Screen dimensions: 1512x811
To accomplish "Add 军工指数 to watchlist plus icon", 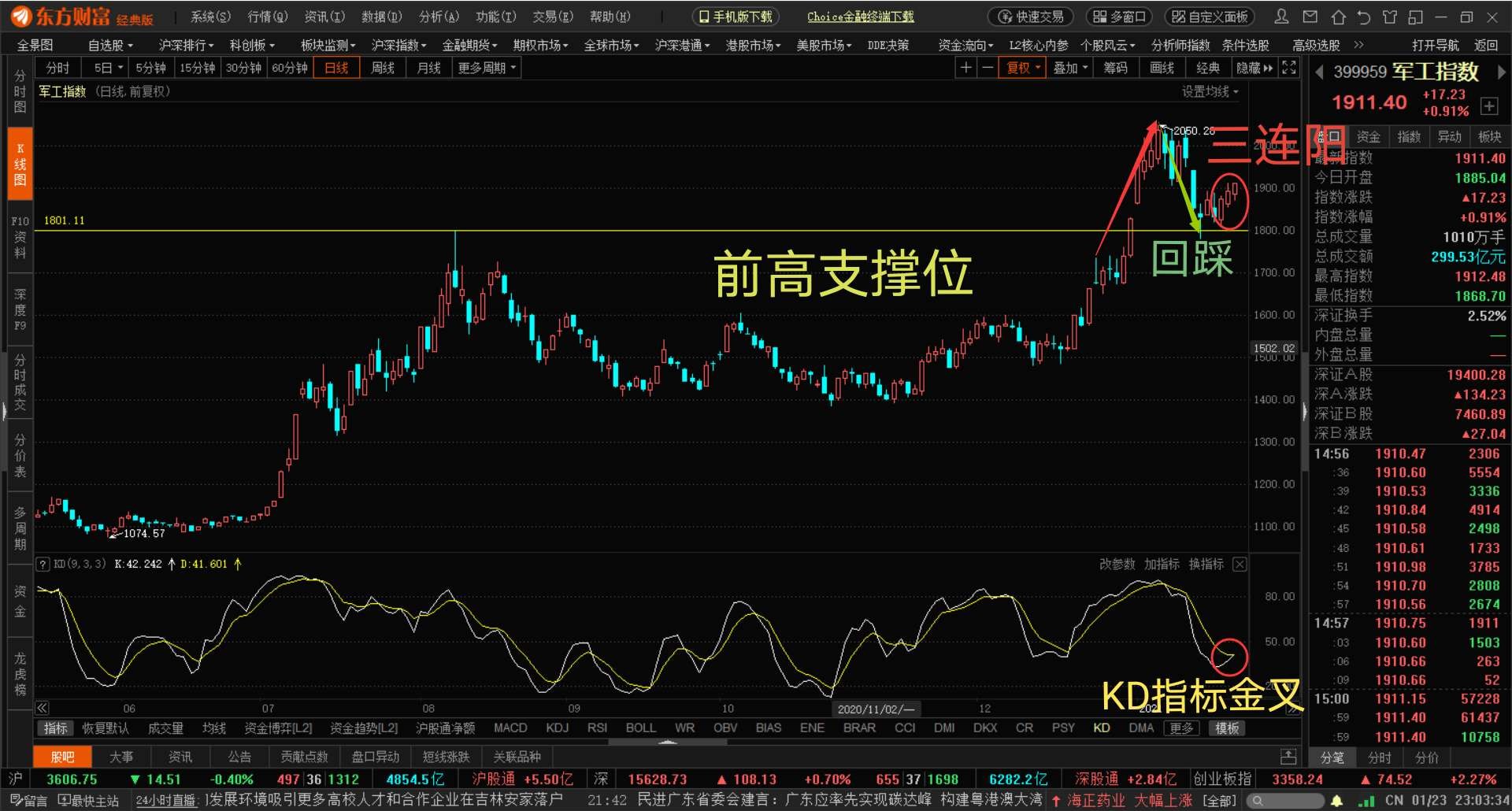I will [x=1489, y=106].
